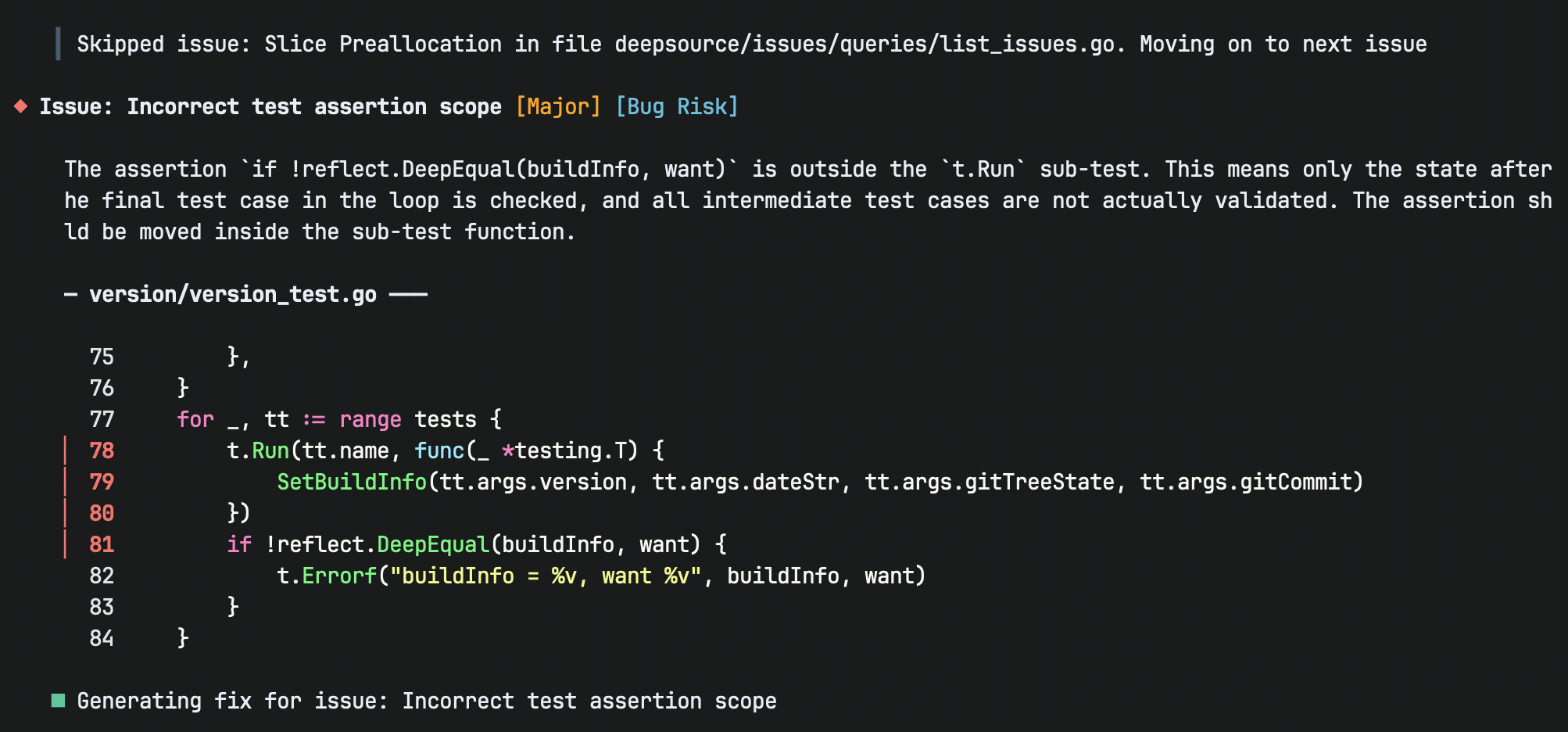Click the gray bar beside Skipped issue
Viewport: 1568px width, 732px height.
[58, 44]
